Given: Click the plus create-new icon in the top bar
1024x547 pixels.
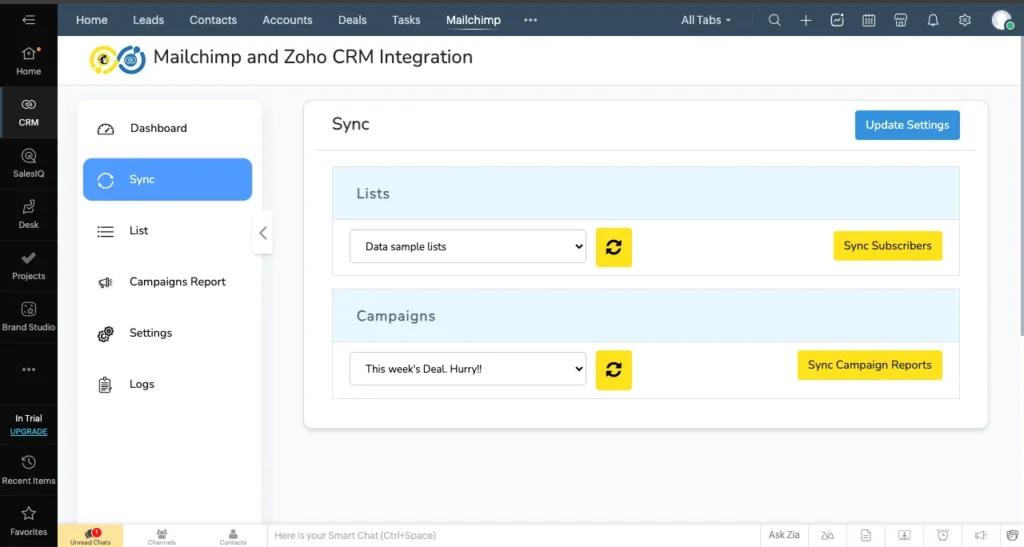Looking at the screenshot, I should [x=806, y=20].
